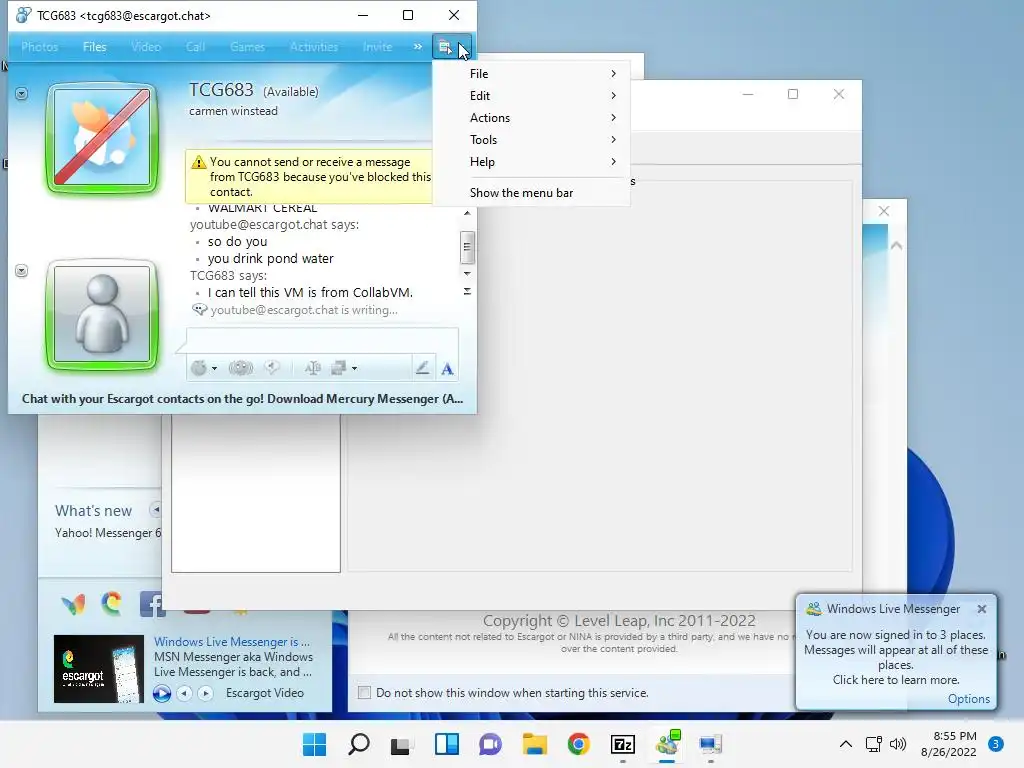This screenshot has width=1024, height=768.
Task: Go to previous Escargot video item
Action: click(x=185, y=694)
